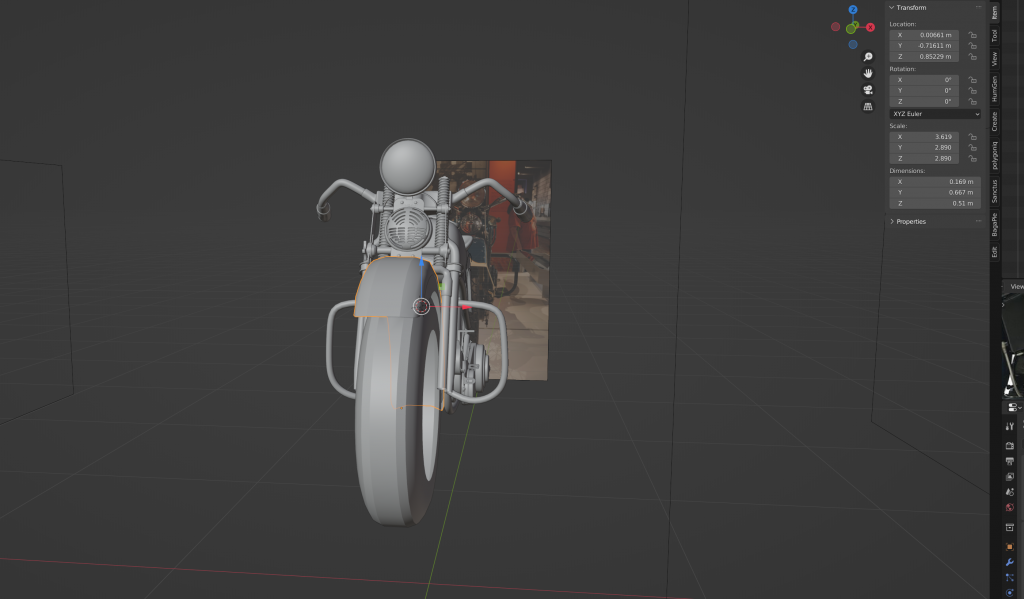1024x599 pixels.
Task: Open the Modifiers wrench properties tab
Action: (x=1010, y=562)
